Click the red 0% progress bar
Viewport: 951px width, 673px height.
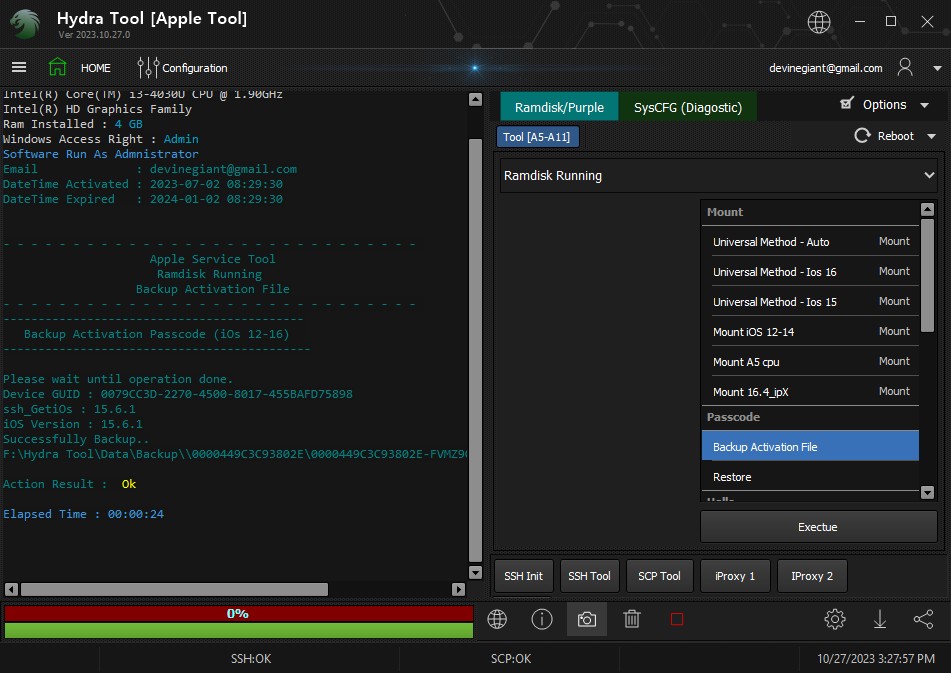pos(238,614)
